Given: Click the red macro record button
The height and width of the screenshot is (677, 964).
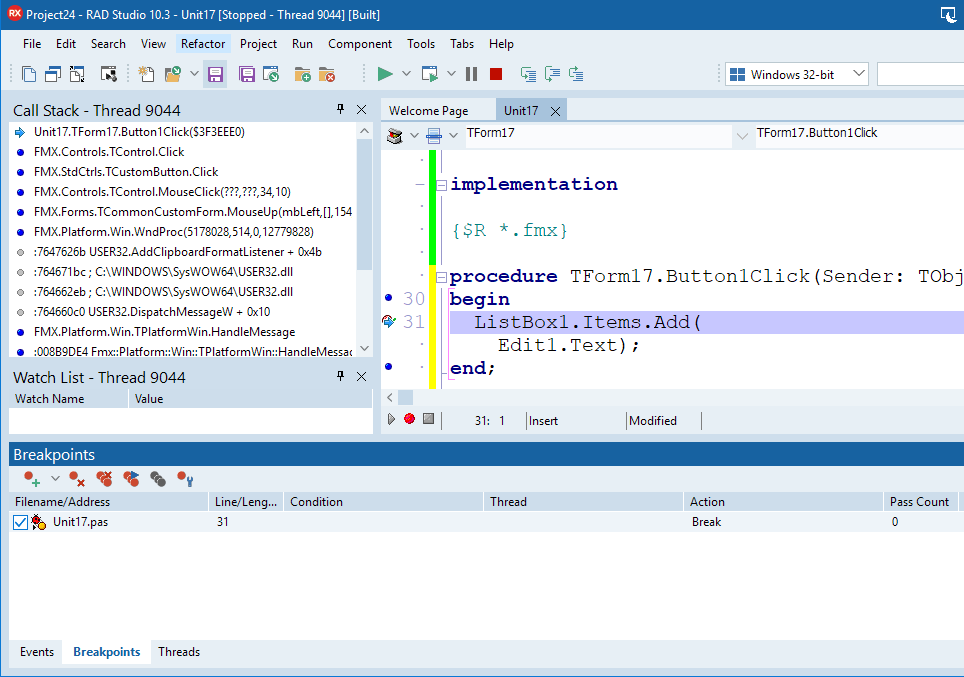Looking at the screenshot, I should pos(409,419).
